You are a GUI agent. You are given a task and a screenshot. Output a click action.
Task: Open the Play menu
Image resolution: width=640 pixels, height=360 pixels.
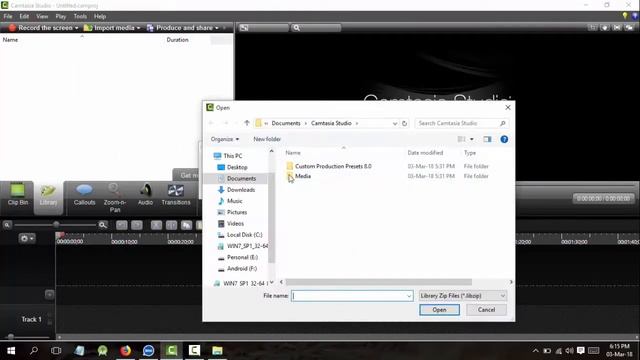61,16
